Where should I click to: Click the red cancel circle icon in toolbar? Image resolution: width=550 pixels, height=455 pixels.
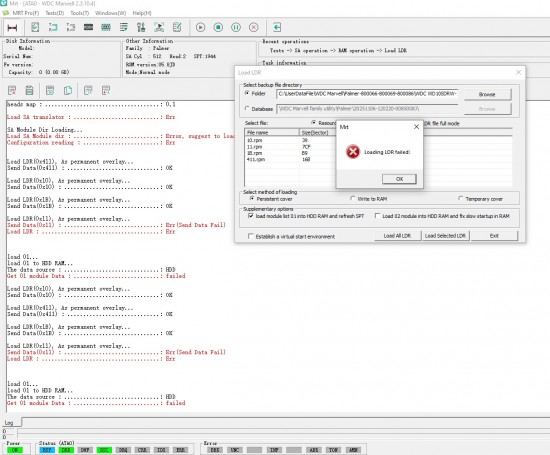point(254,27)
